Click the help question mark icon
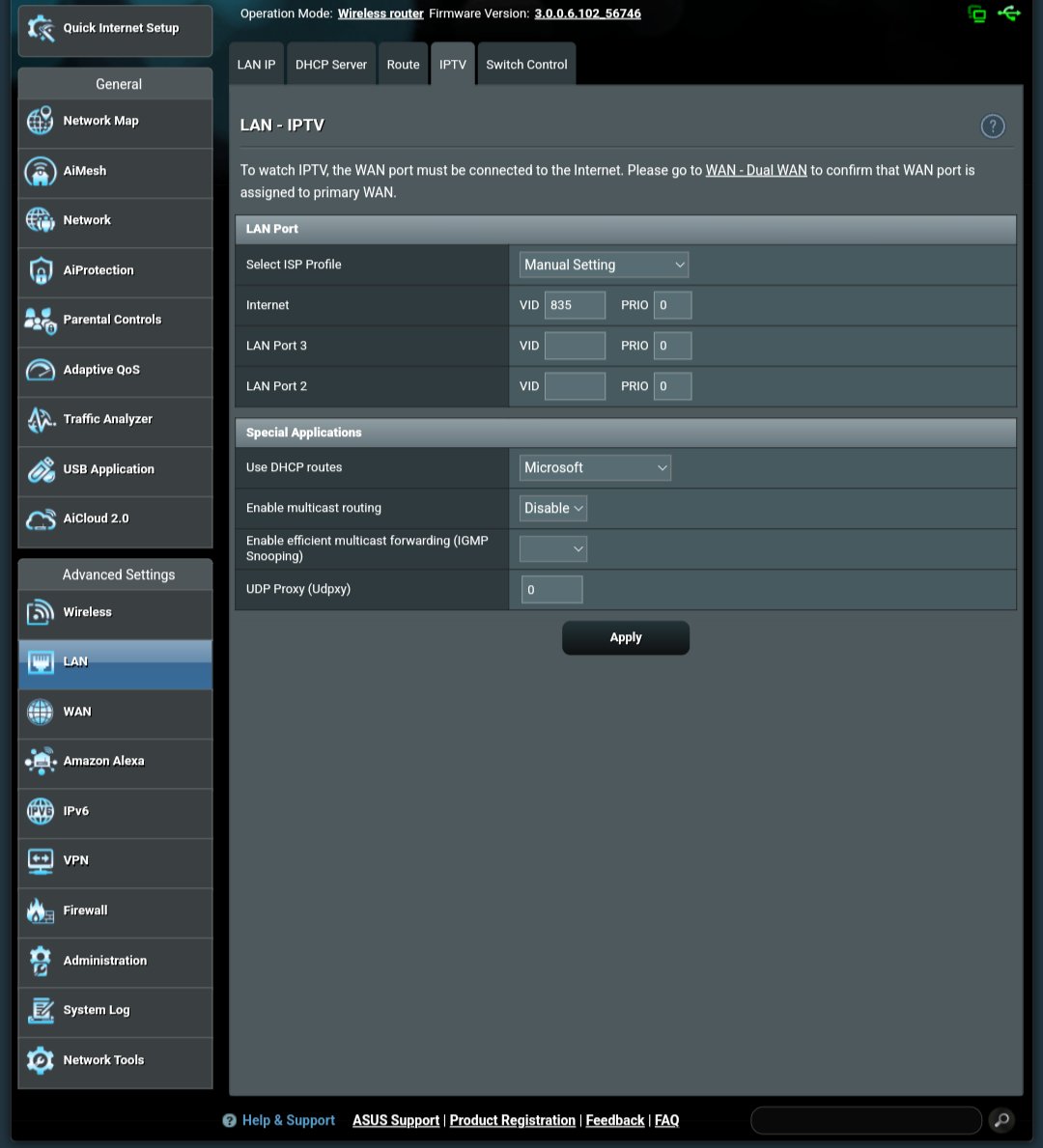Screen dimensions: 1043x1148 [992, 126]
